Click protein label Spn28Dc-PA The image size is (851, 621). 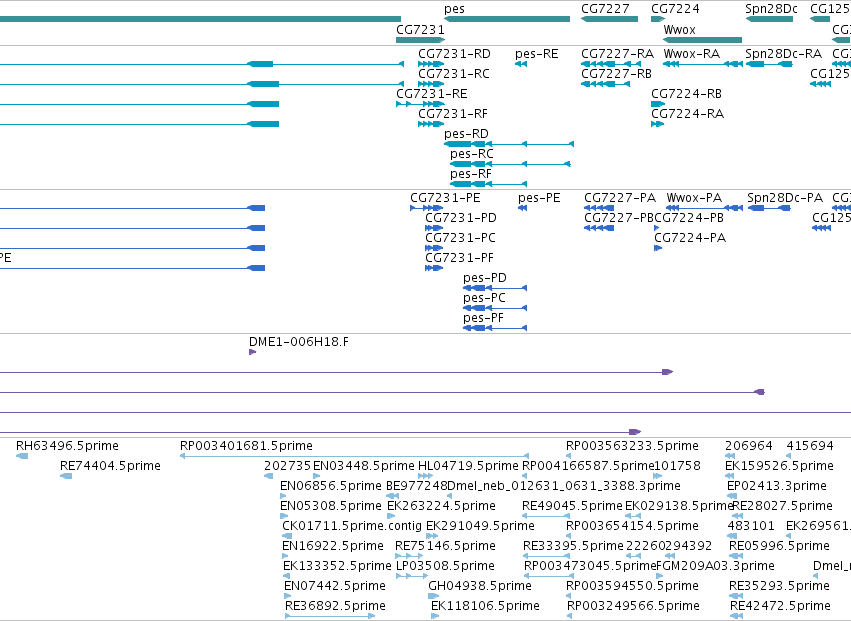coord(785,198)
